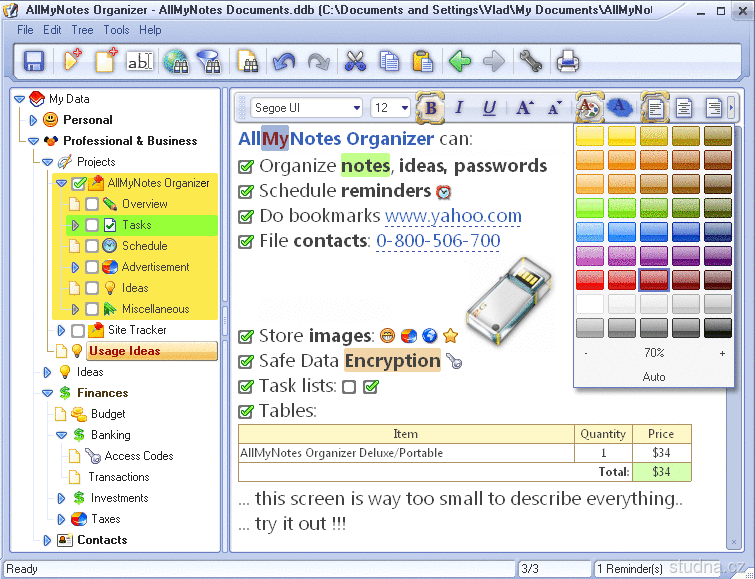Open settings via wrench icon
Viewport: 755px width, 579px height.
[531, 62]
